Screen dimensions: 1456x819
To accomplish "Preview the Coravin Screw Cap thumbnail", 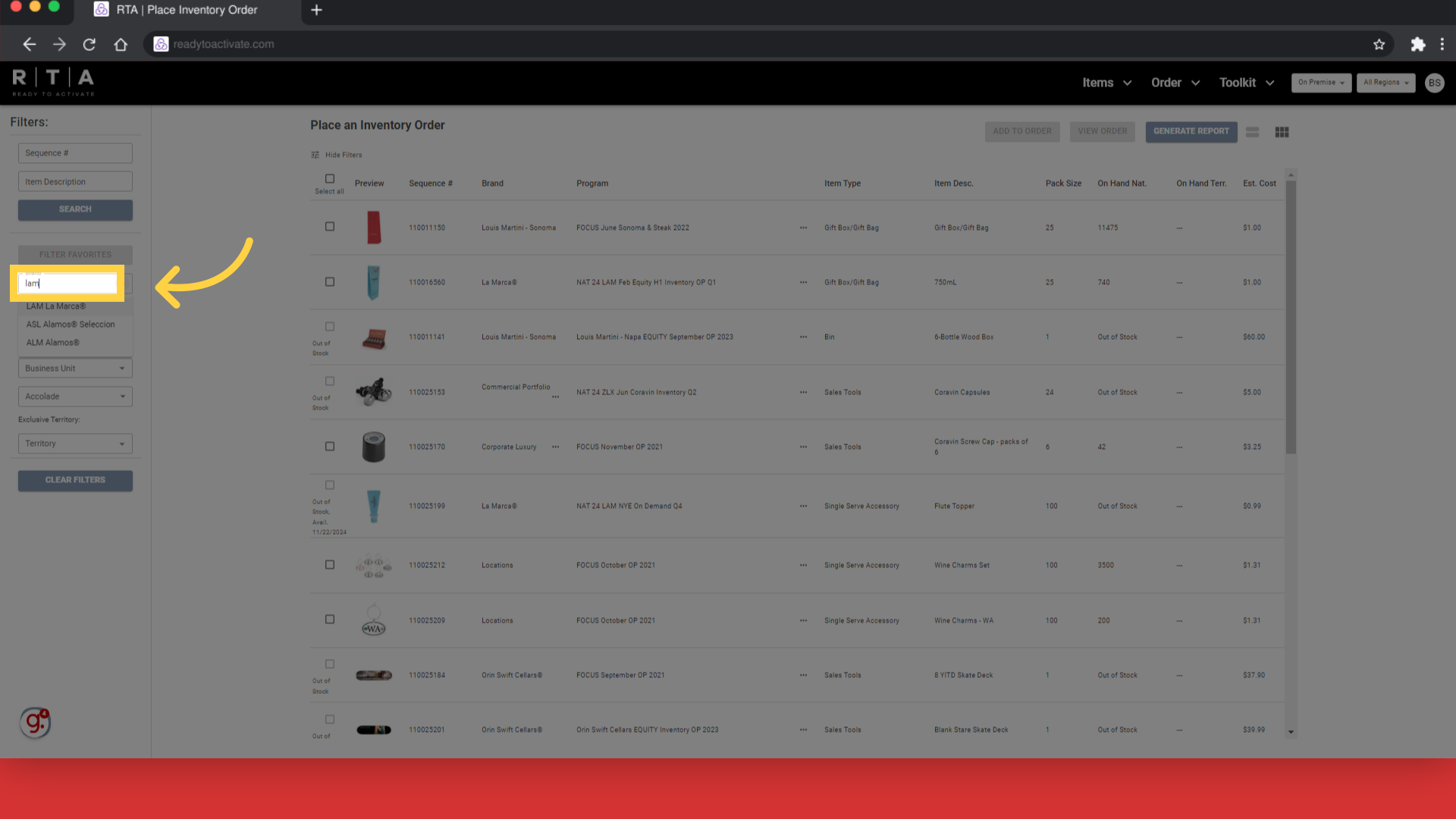I will click(x=374, y=447).
